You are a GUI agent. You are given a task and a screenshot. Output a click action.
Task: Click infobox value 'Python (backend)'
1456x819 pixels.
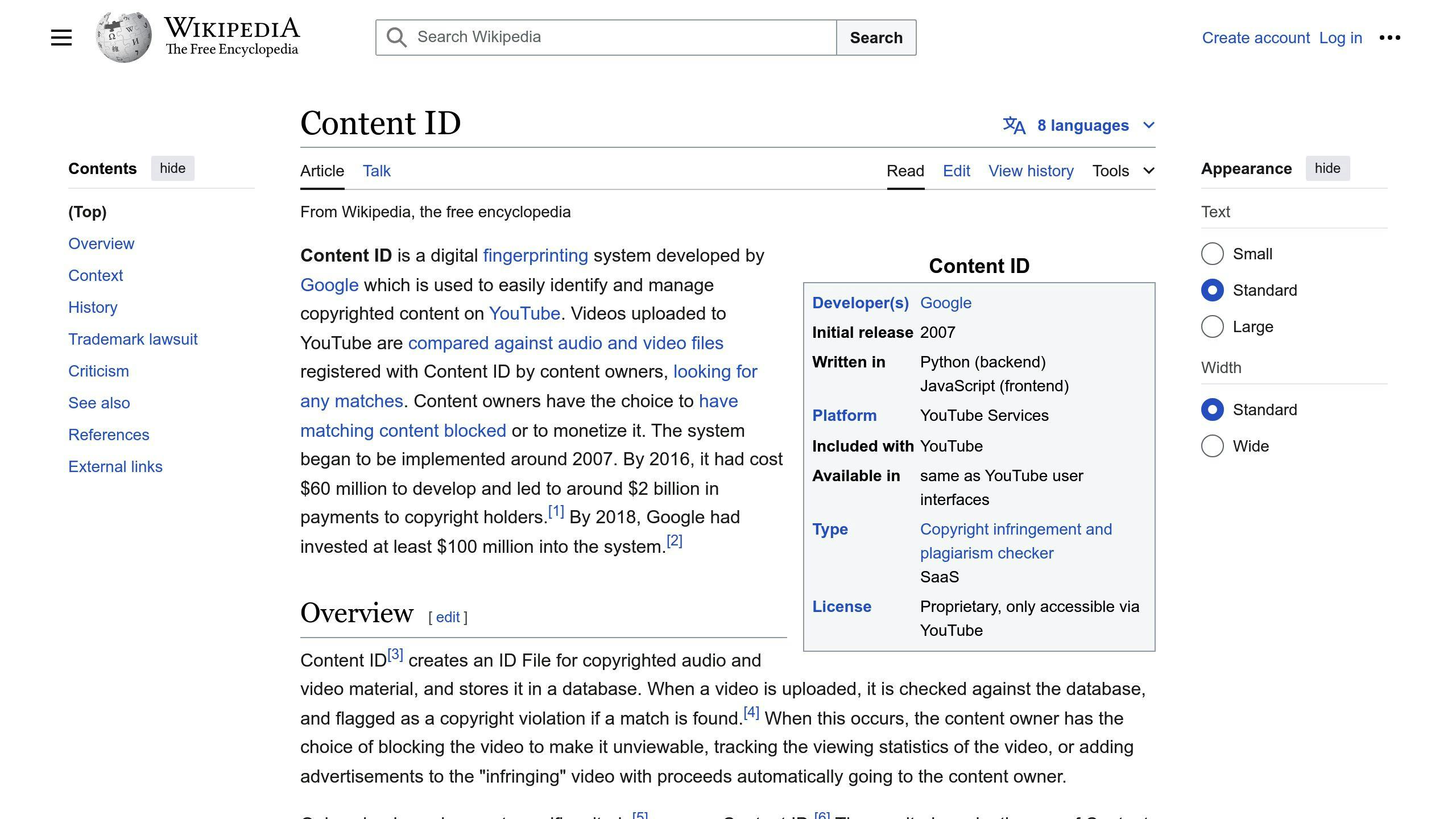[983, 362]
